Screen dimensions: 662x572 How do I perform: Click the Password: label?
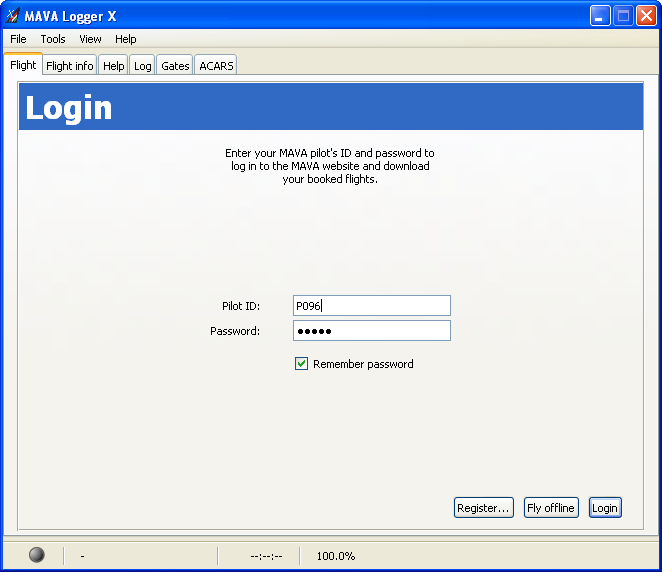pyautogui.click(x=235, y=331)
